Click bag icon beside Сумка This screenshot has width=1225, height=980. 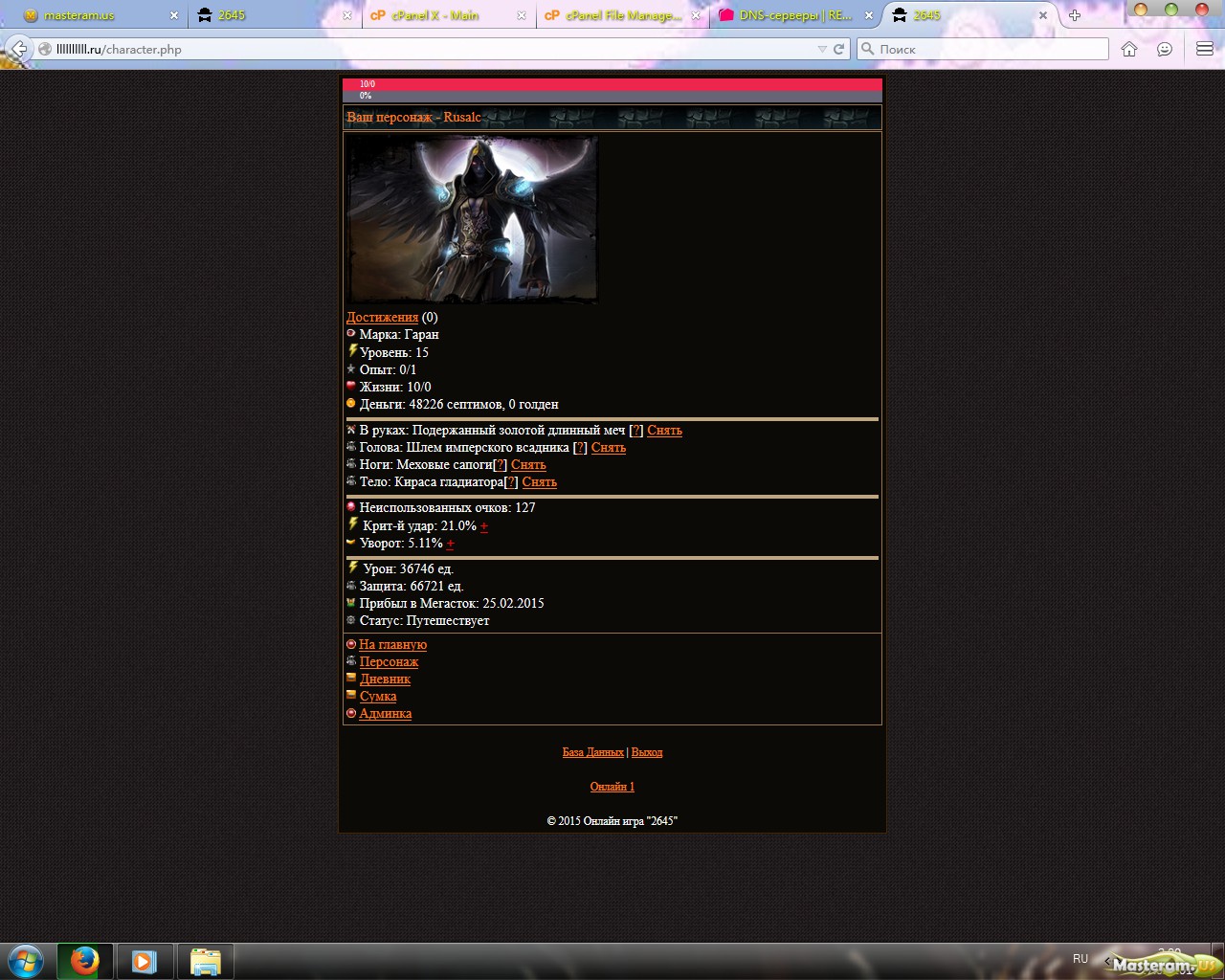351,695
